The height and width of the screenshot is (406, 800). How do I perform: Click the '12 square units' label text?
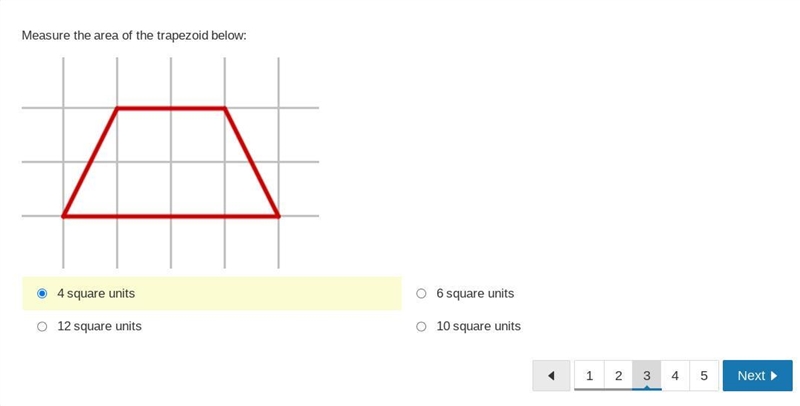[x=99, y=326]
